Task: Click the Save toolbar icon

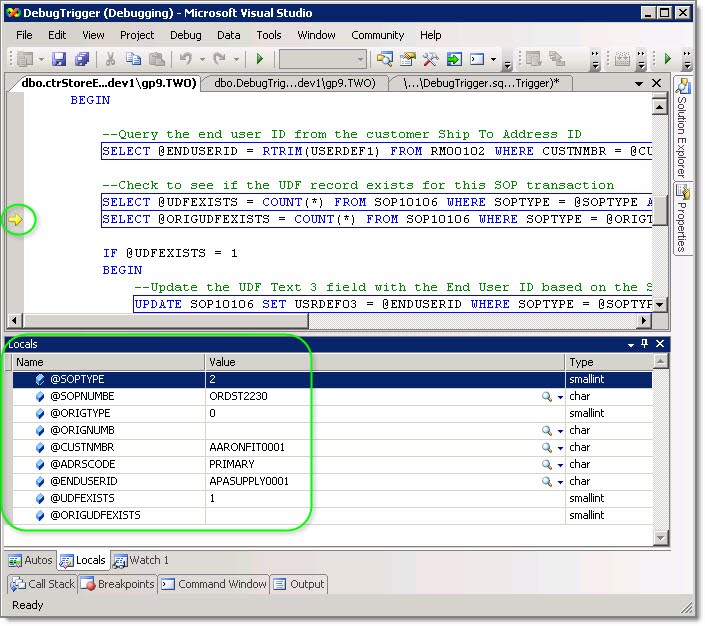Action: click(x=59, y=59)
